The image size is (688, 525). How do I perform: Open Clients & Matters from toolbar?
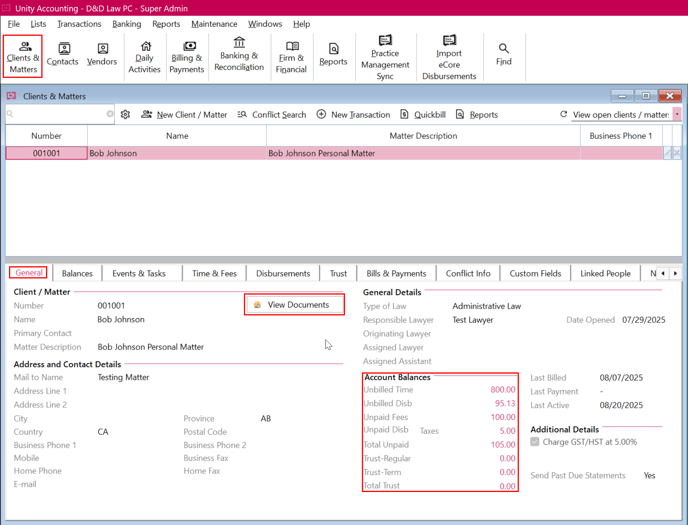click(23, 56)
